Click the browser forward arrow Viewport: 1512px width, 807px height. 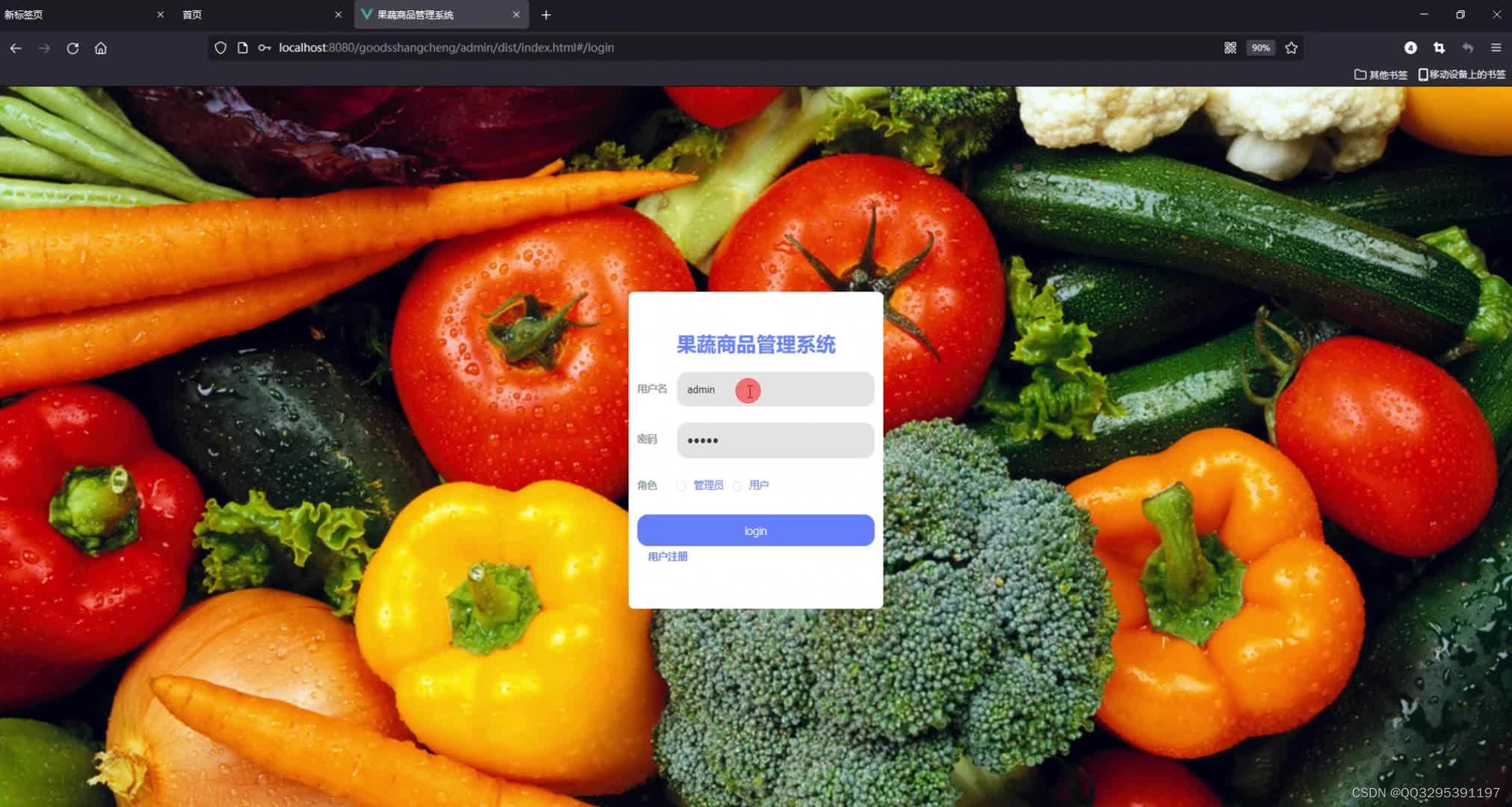coord(44,48)
